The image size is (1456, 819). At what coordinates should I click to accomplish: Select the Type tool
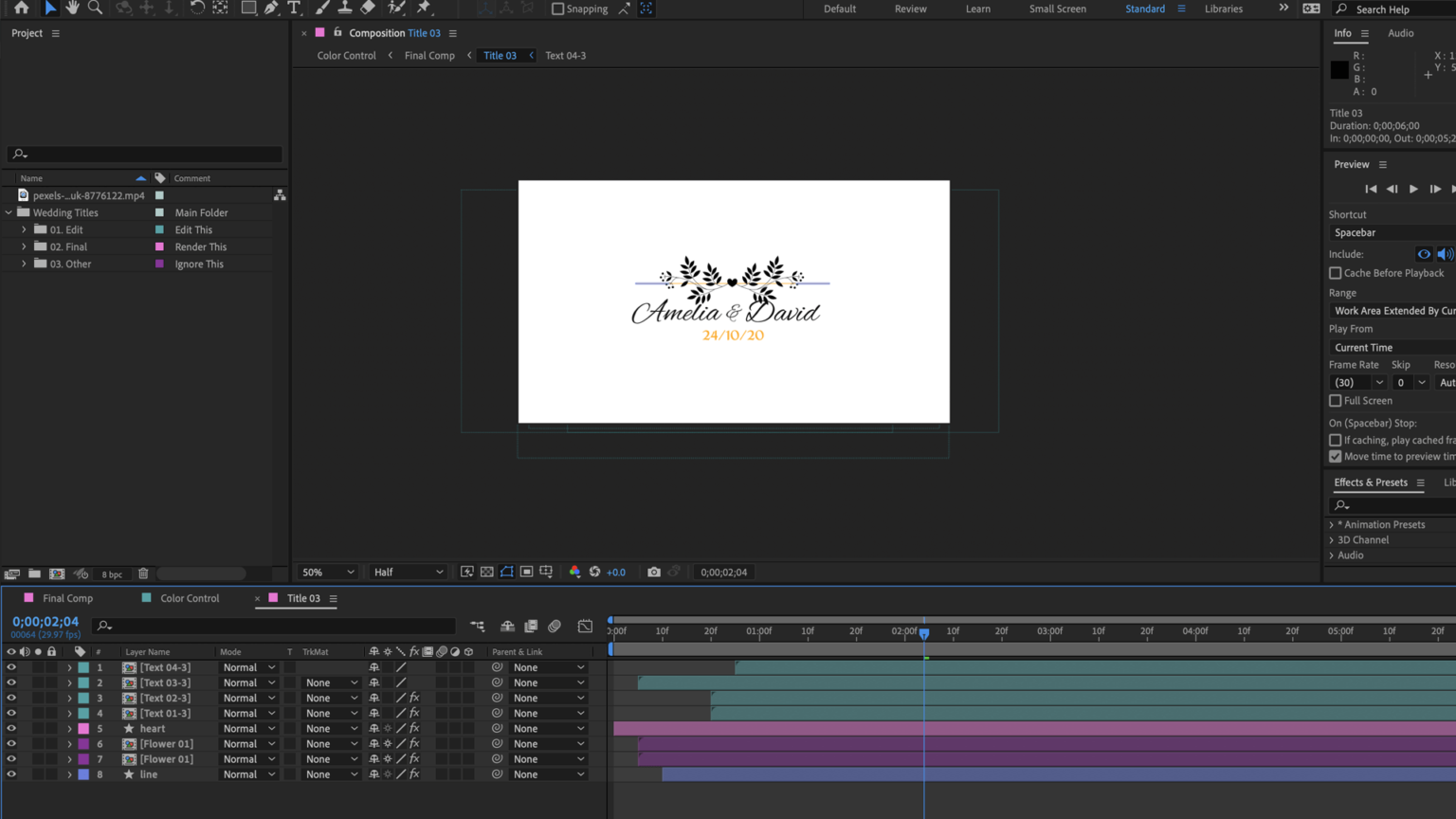point(295,9)
